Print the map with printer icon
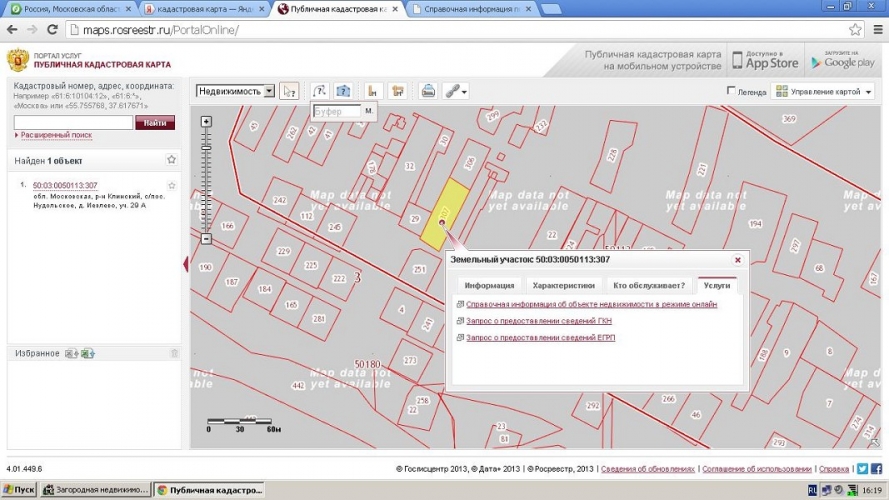The image size is (889, 500). coord(428,91)
